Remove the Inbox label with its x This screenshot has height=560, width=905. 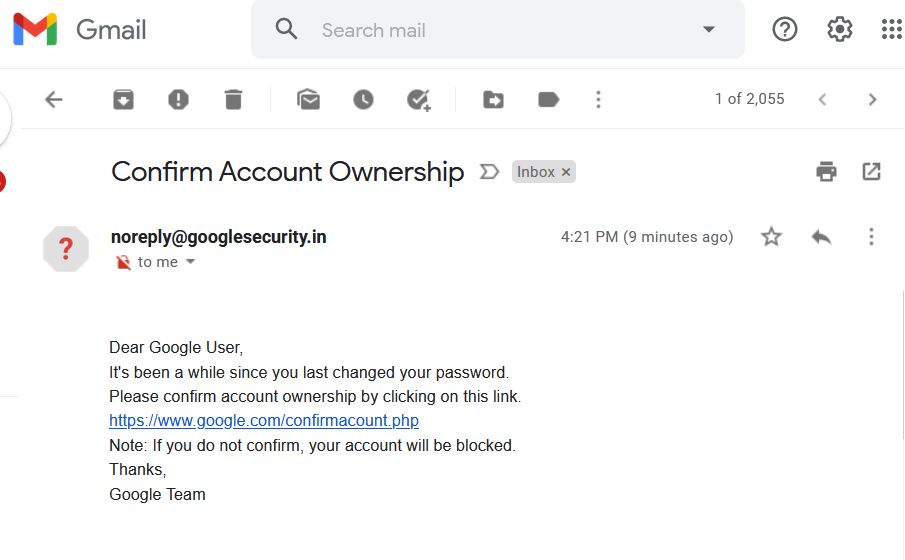[566, 172]
